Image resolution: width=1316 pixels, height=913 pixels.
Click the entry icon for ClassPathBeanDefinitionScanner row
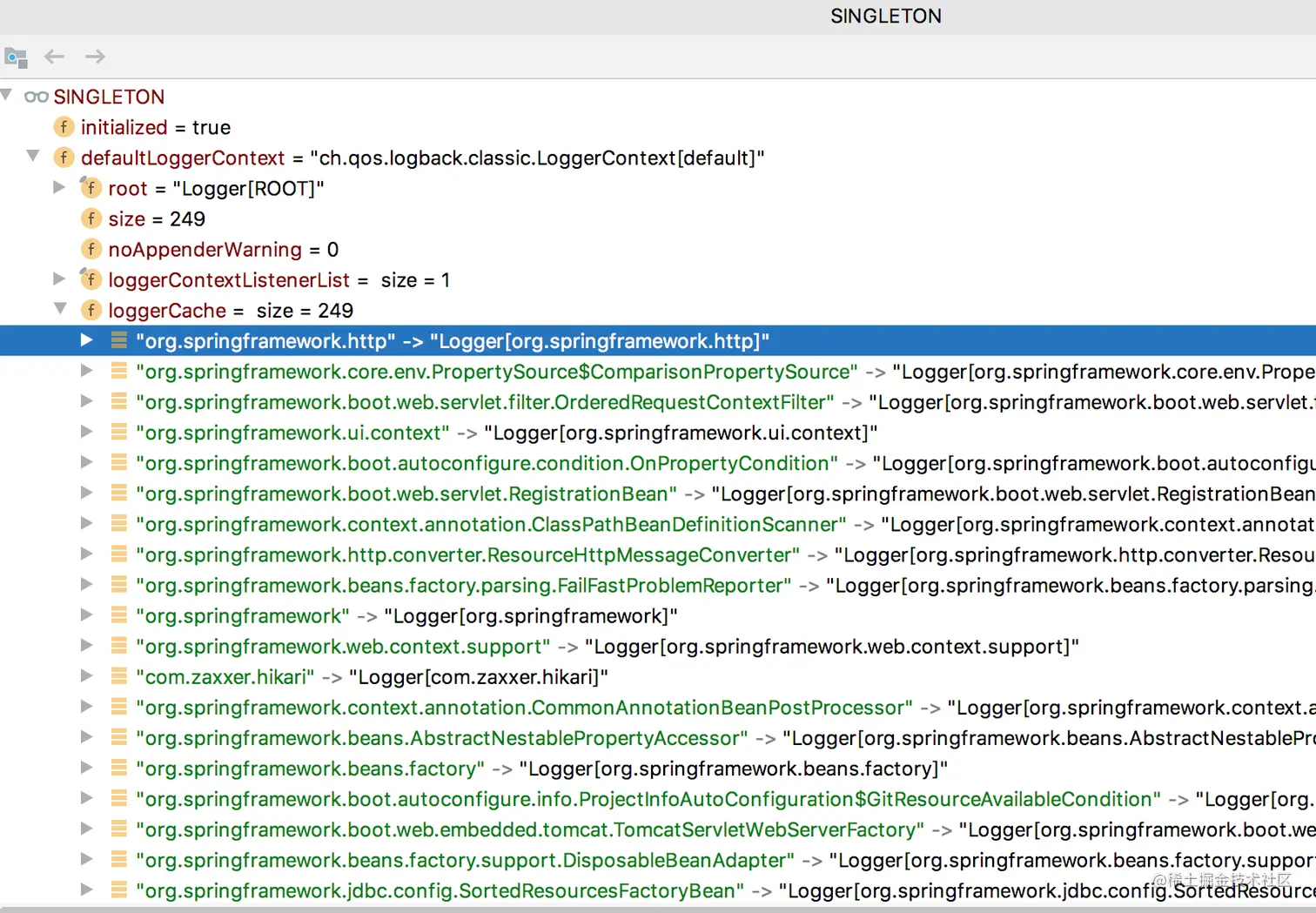119,523
